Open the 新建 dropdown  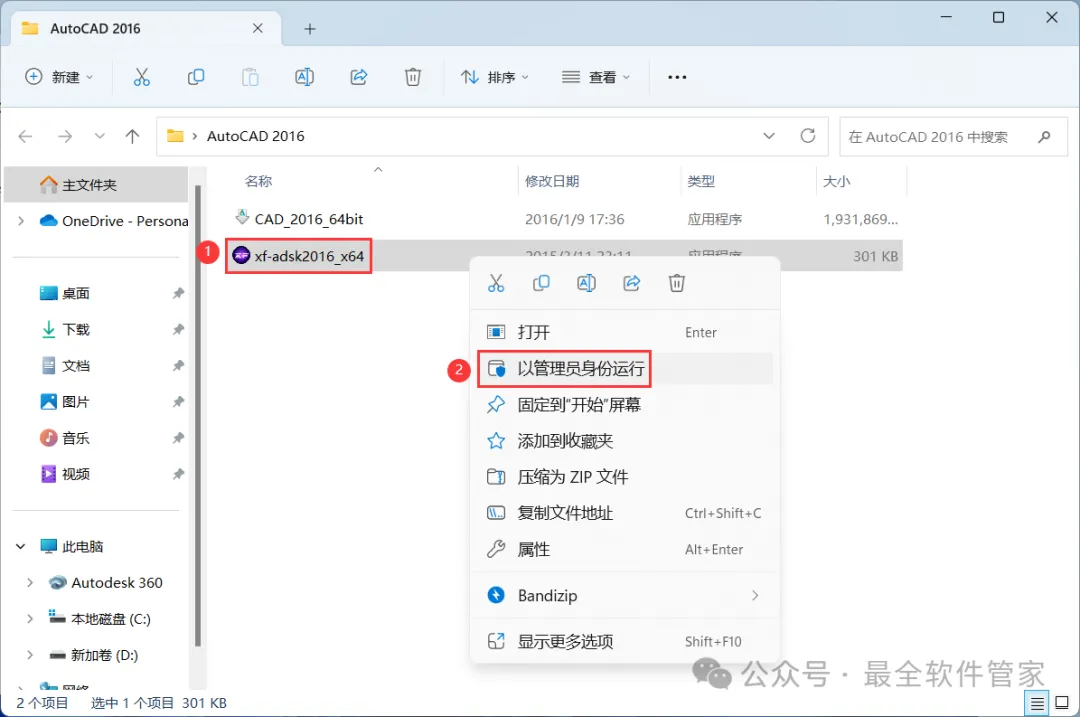coord(59,77)
